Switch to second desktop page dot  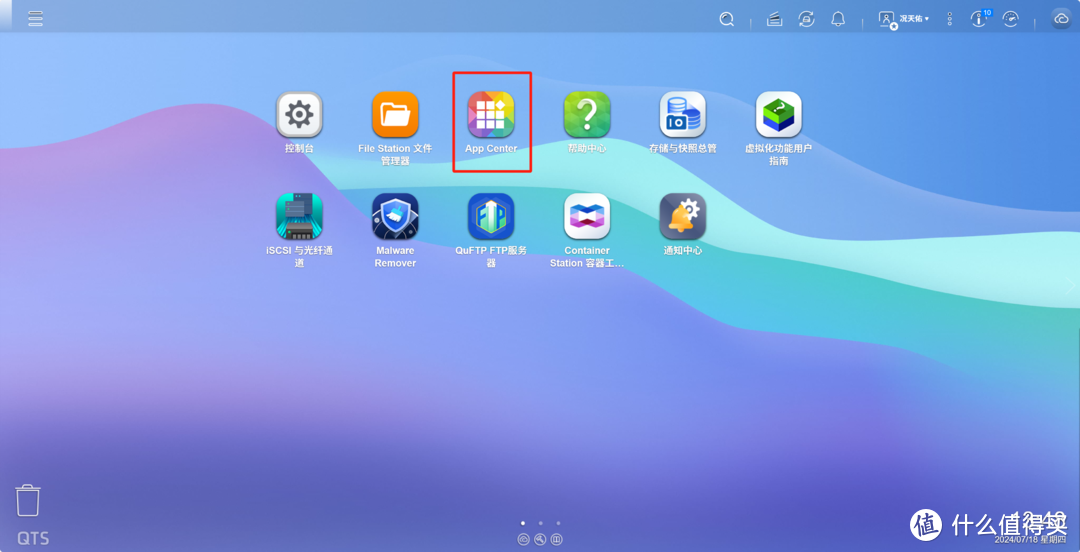(x=541, y=523)
